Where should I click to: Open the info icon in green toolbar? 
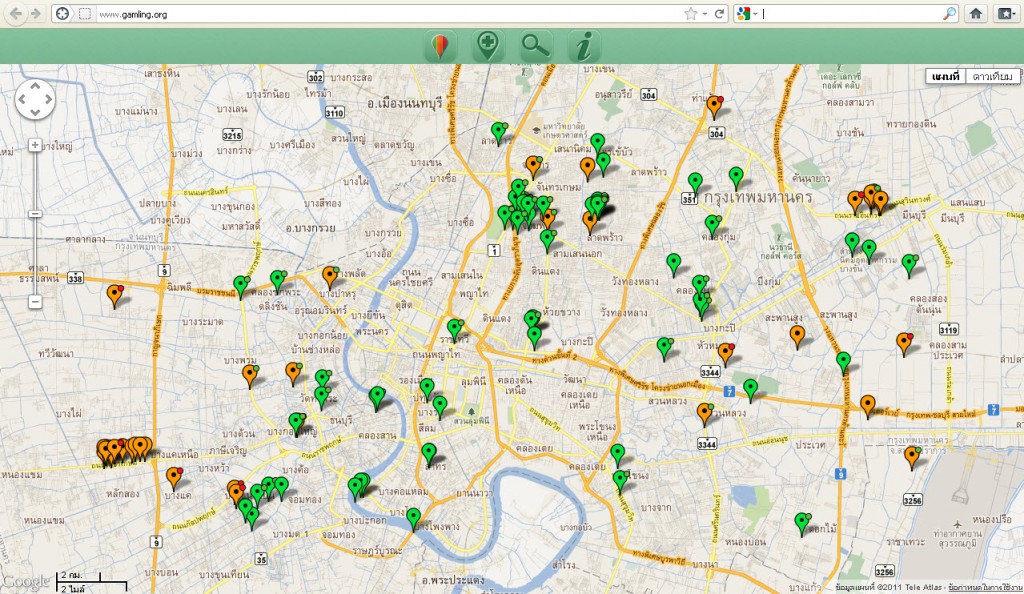pos(585,46)
